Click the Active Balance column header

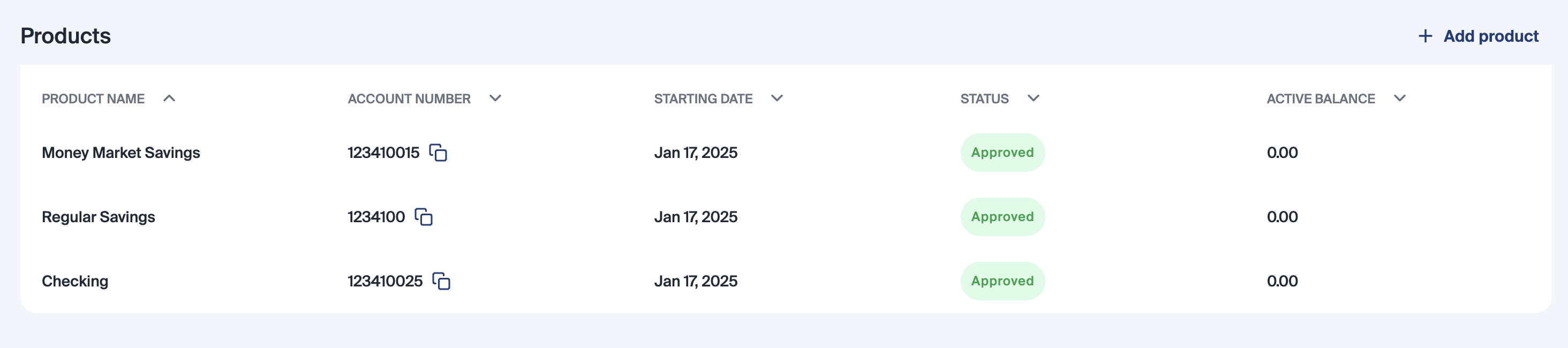[1320, 99]
